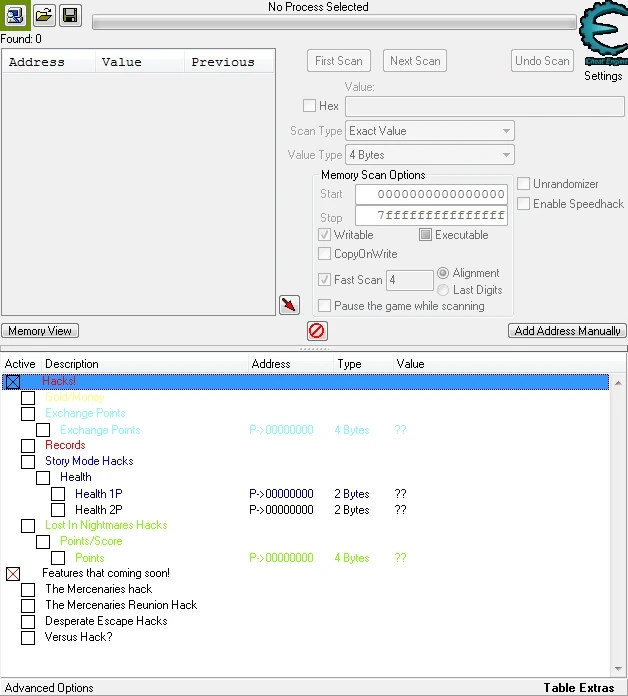Click the ?? value of Health 1P
The height and width of the screenshot is (696, 628).
400,494
